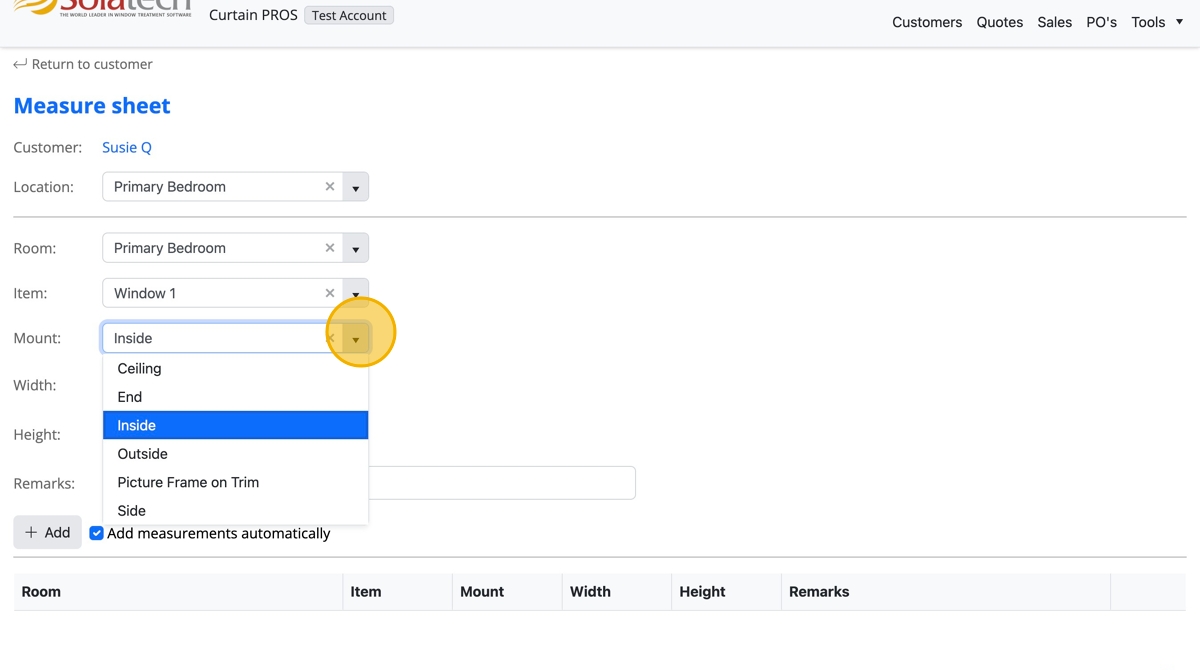
Task: Expand the Room dropdown arrow
Action: tap(356, 248)
